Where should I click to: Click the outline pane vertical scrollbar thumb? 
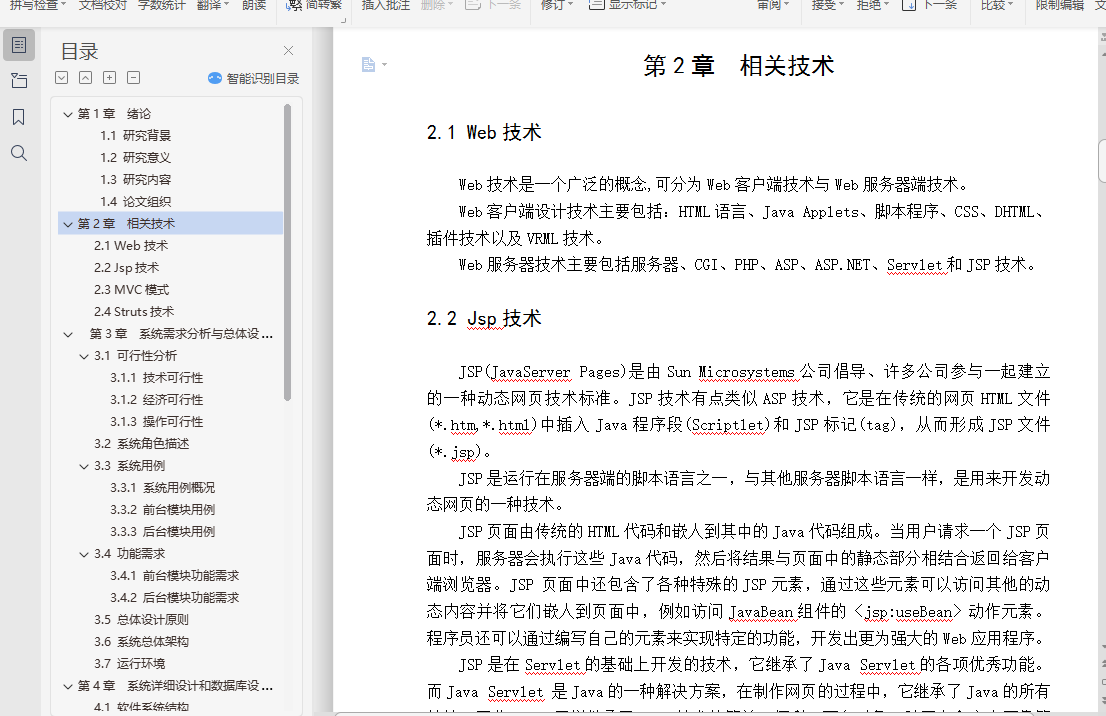pyautogui.click(x=287, y=253)
